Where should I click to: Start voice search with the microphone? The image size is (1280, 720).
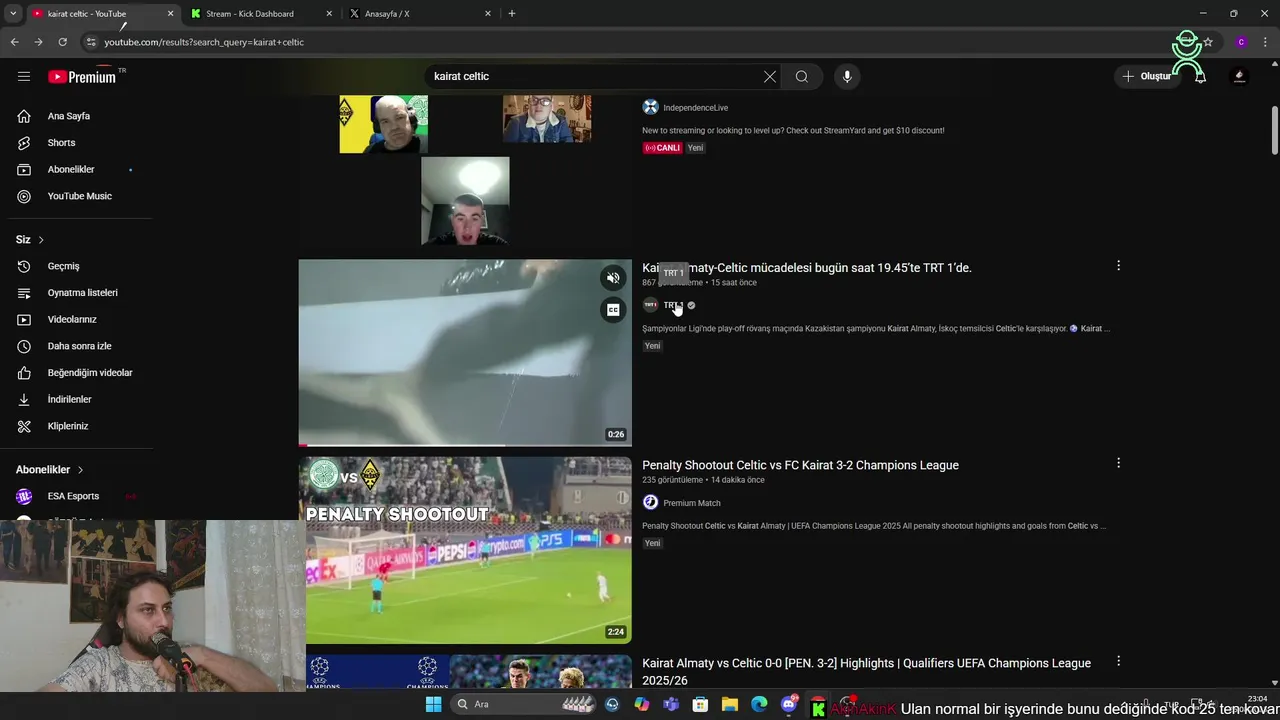[847, 76]
